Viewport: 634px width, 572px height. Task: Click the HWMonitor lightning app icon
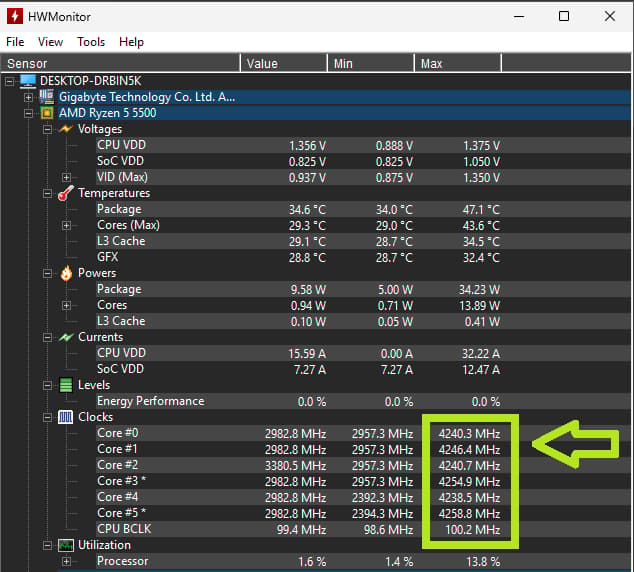[15, 17]
